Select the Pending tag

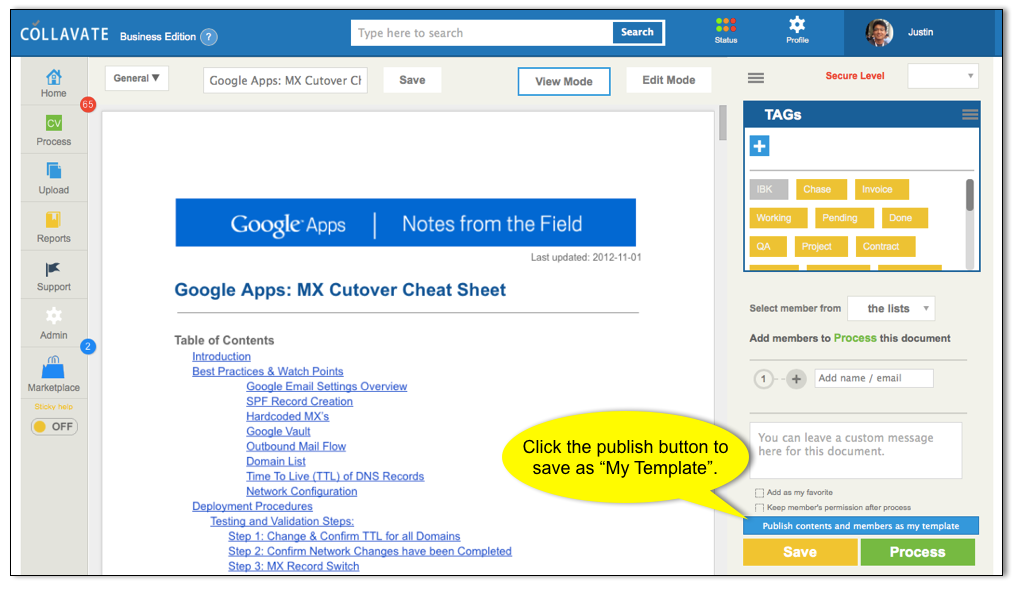(x=844, y=218)
